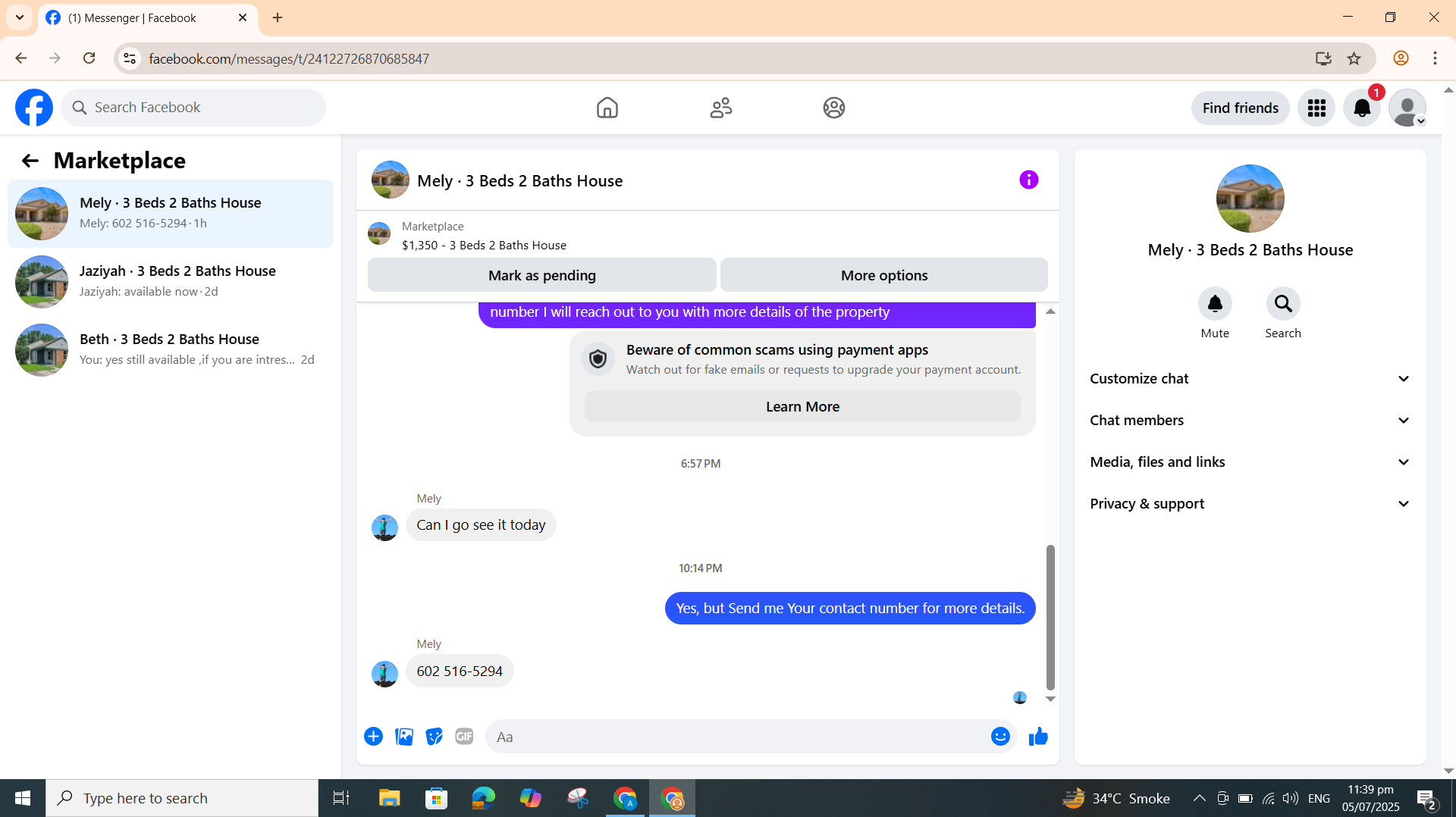Open the Jaziyah 3 Beds 2 Baths conversation
The width and height of the screenshot is (1456, 817).
(x=171, y=282)
